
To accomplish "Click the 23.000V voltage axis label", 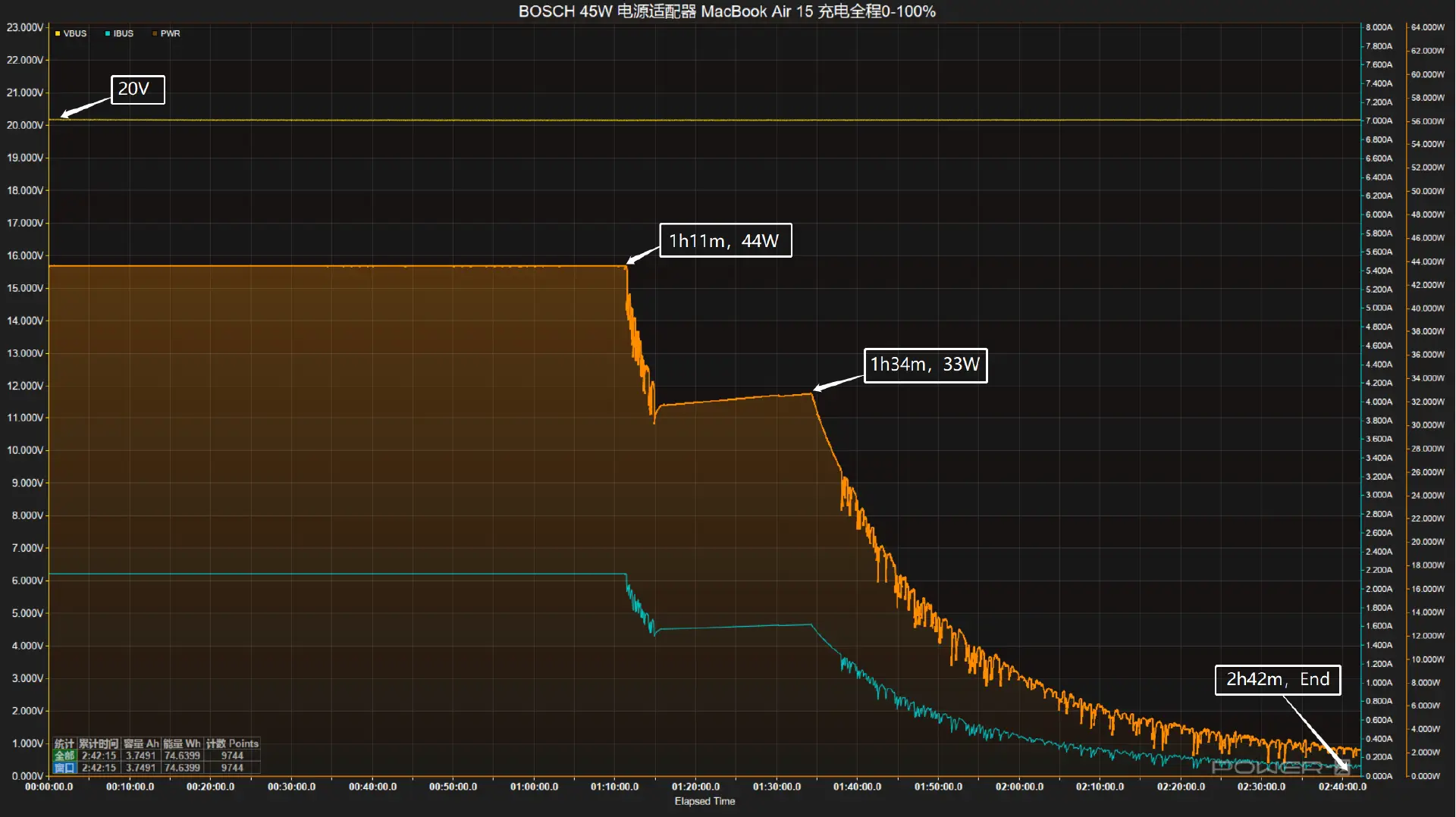I will click(25, 27).
